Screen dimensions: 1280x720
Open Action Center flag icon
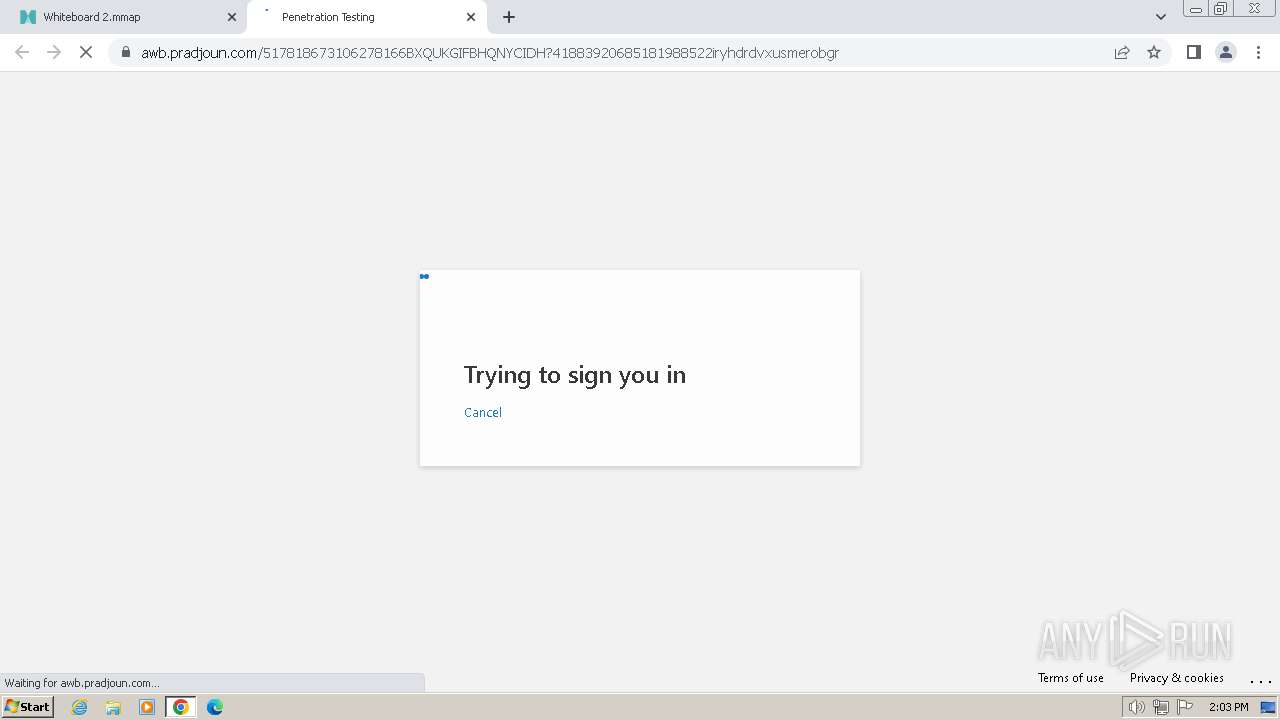[x=1185, y=707]
